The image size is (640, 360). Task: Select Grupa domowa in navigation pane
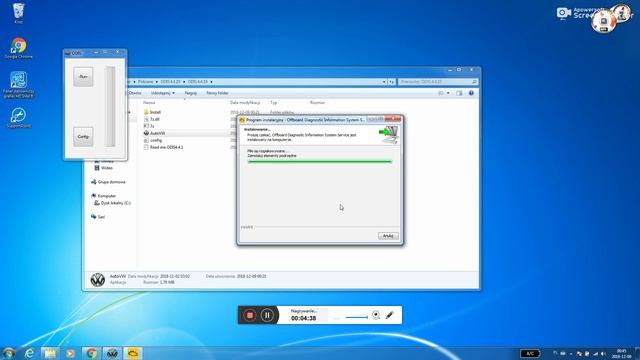pyautogui.click(x=108, y=182)
